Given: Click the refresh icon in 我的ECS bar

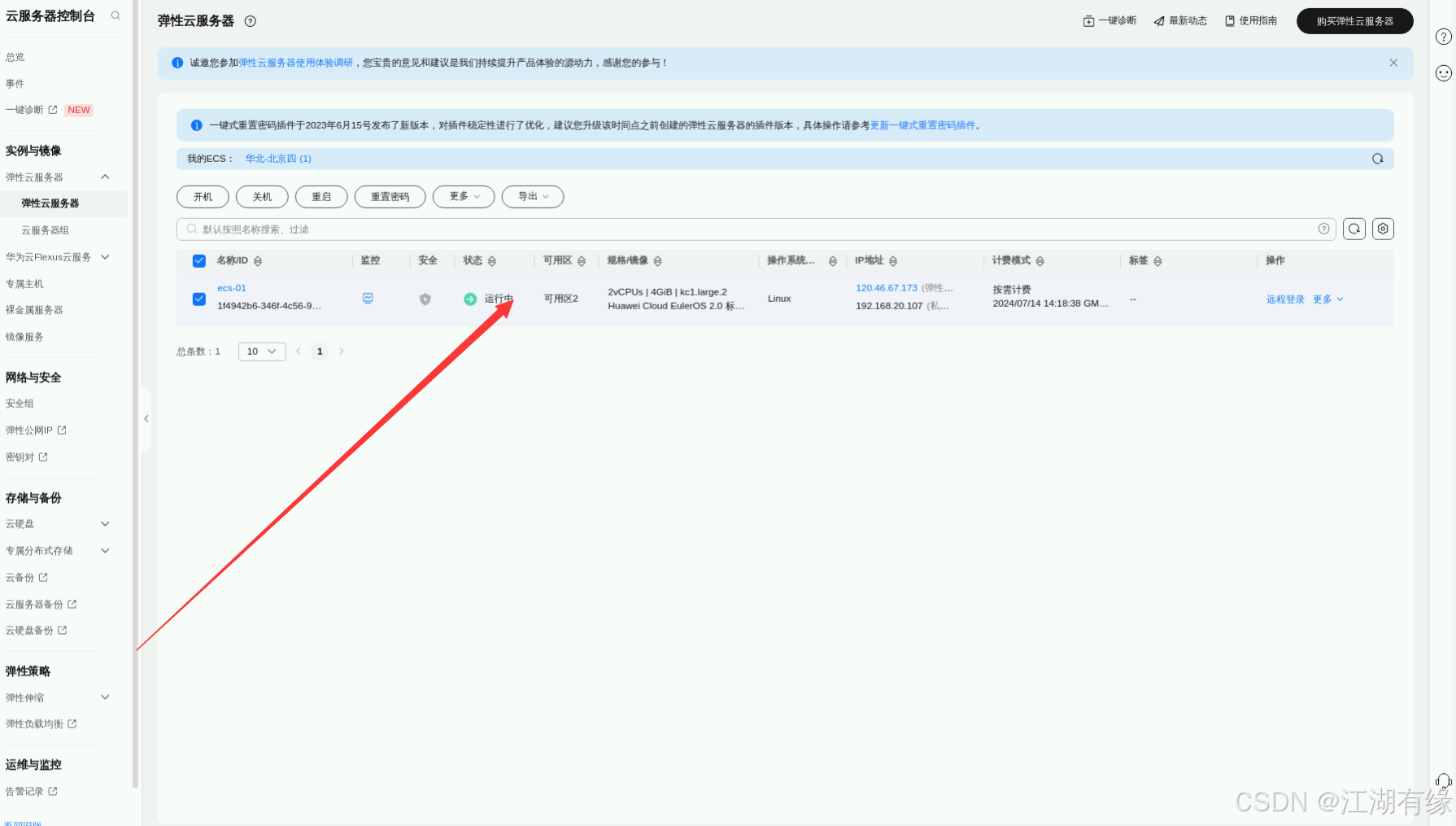Looking at the screenshot, I should pyautogui.click(x=1378, y=159).
